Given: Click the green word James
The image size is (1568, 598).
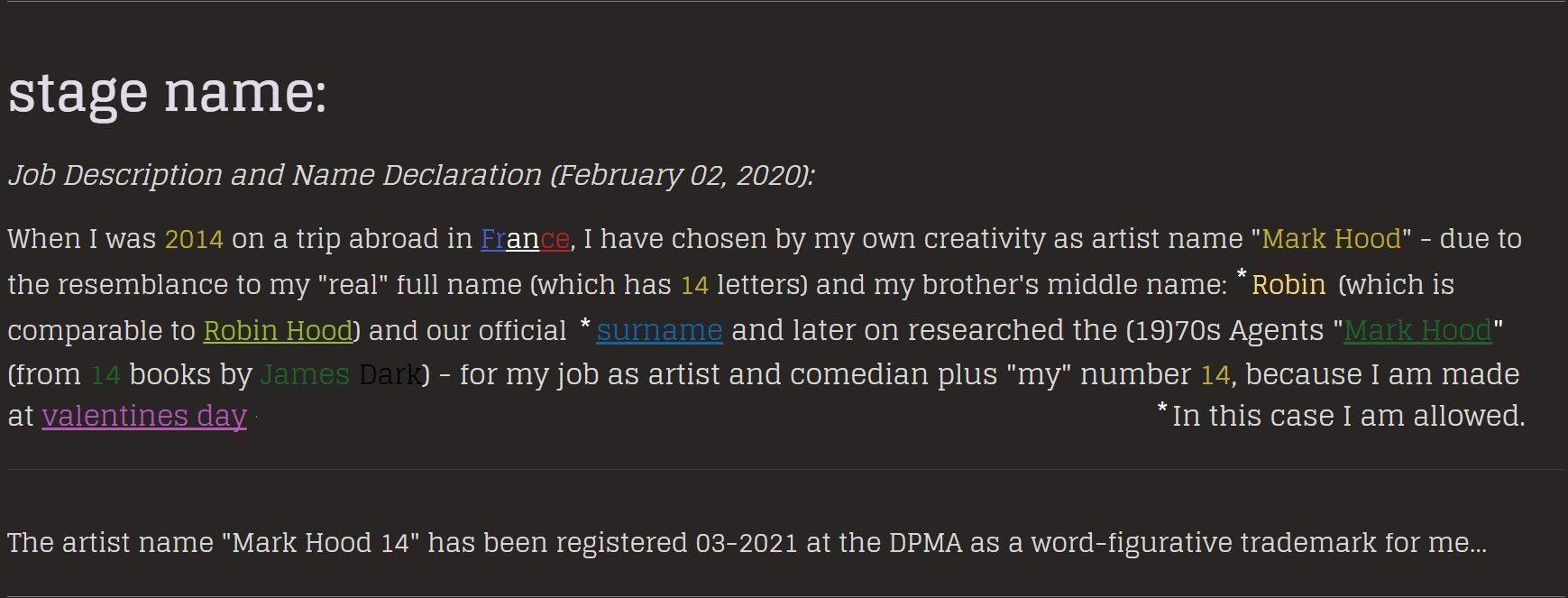Looking at the screenshot, I should click(x=304, y=374).
